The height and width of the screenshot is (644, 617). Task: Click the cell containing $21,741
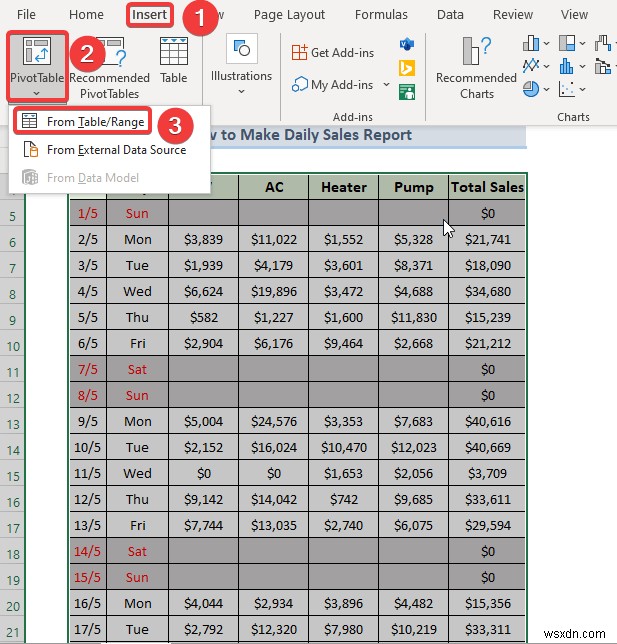(x=487, y=239)
